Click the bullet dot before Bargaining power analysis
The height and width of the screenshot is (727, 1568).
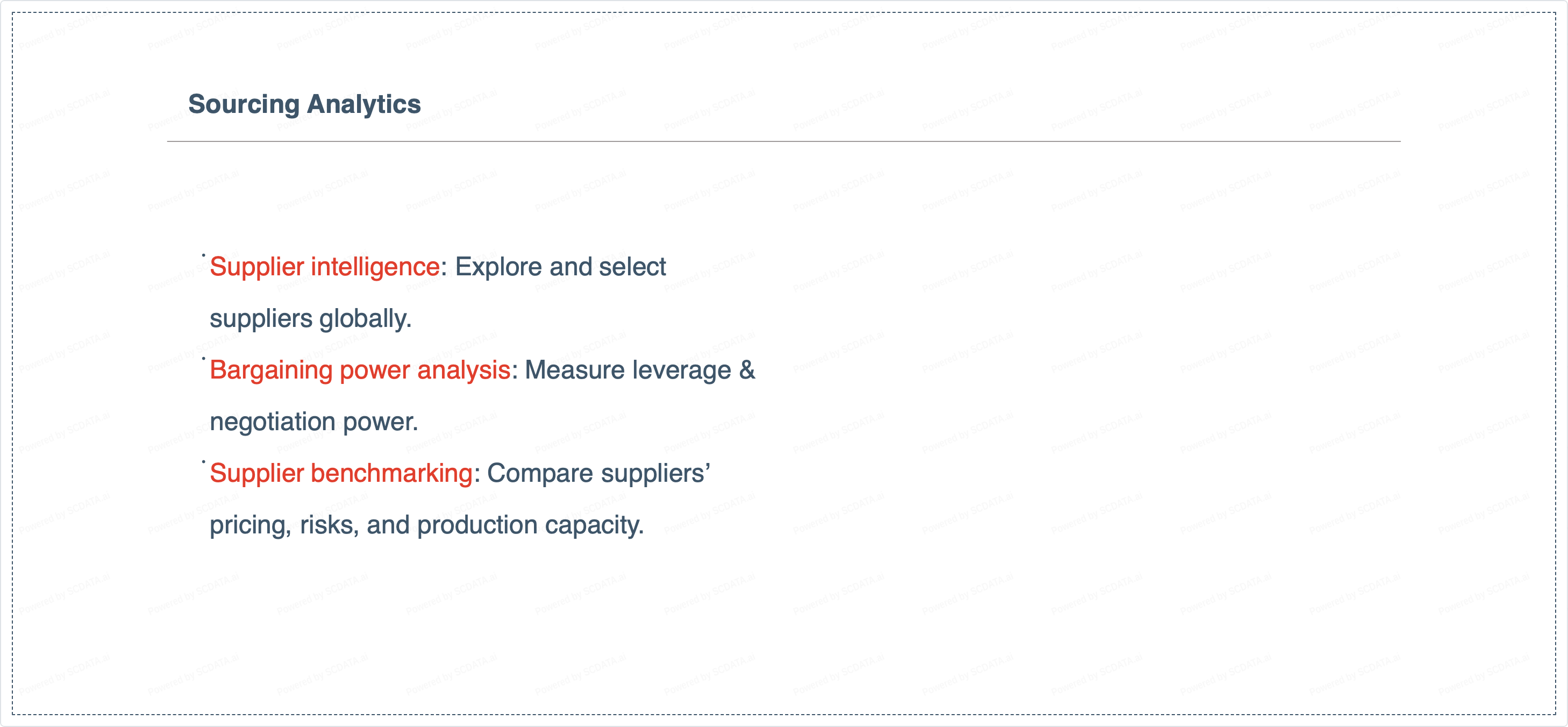[x=203, y=359]
